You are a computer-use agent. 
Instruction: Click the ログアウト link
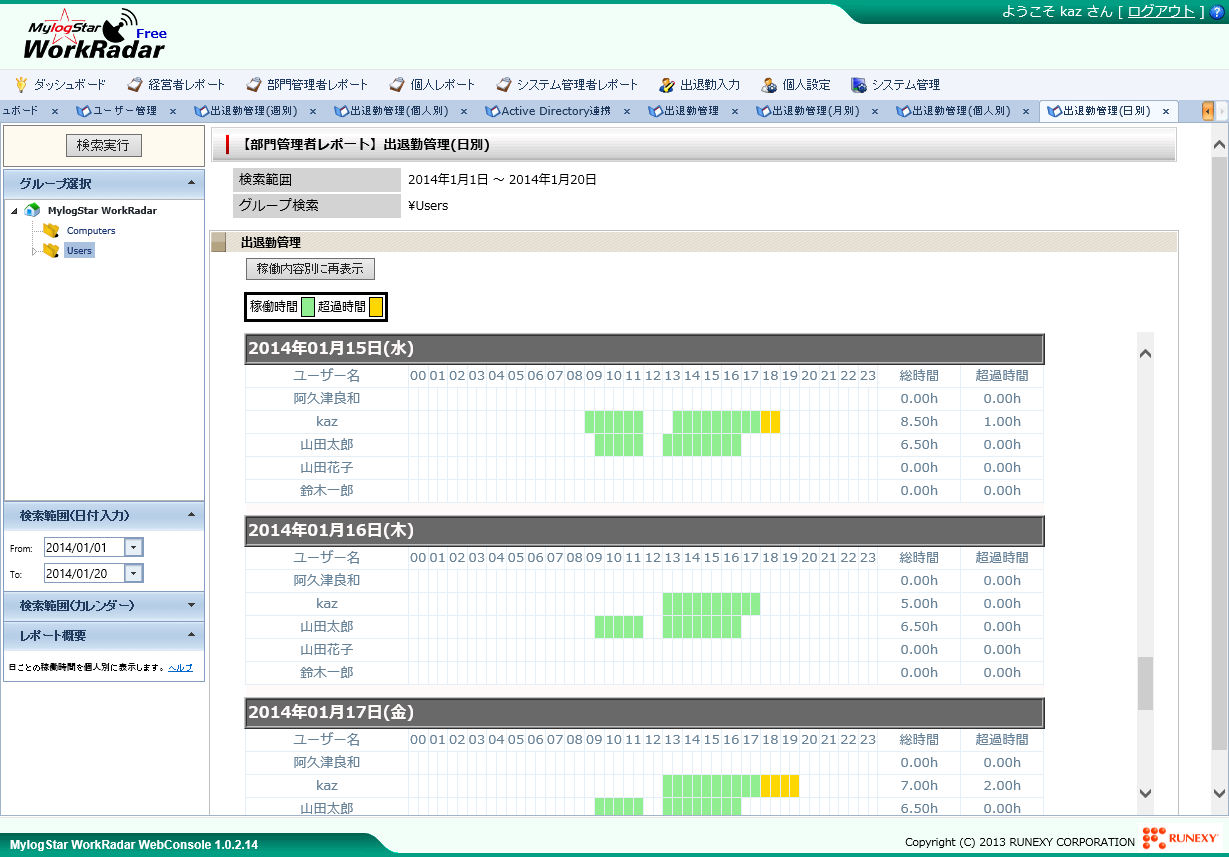click(x=1161, y=11)
